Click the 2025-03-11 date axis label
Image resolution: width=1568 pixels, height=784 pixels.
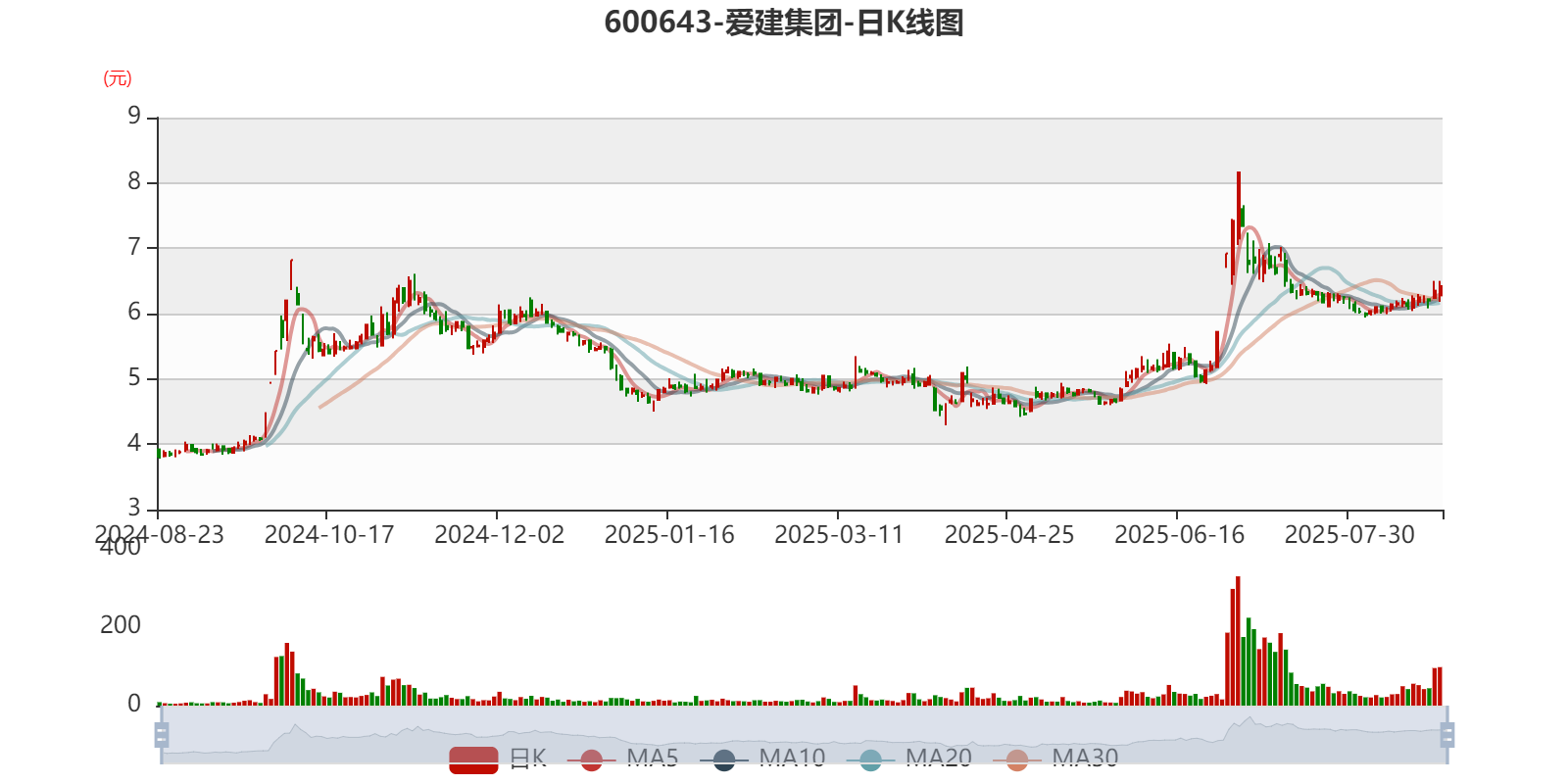pos(839,535)
